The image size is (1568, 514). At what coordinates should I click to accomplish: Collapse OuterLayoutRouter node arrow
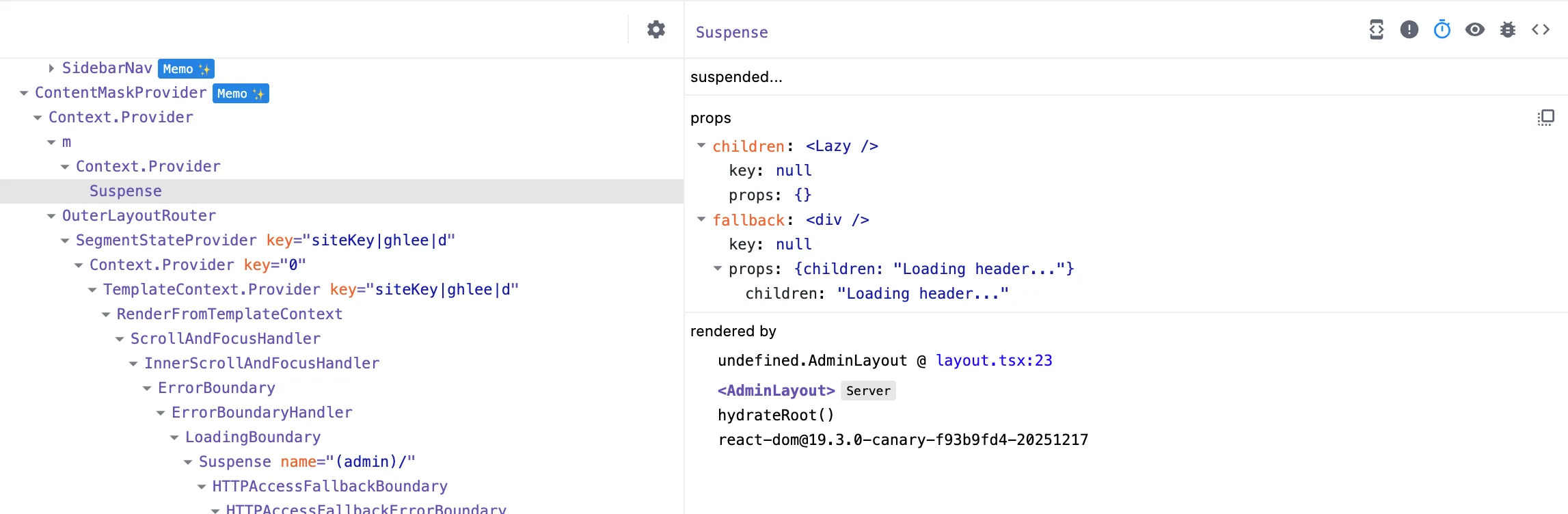coord(51,216)
